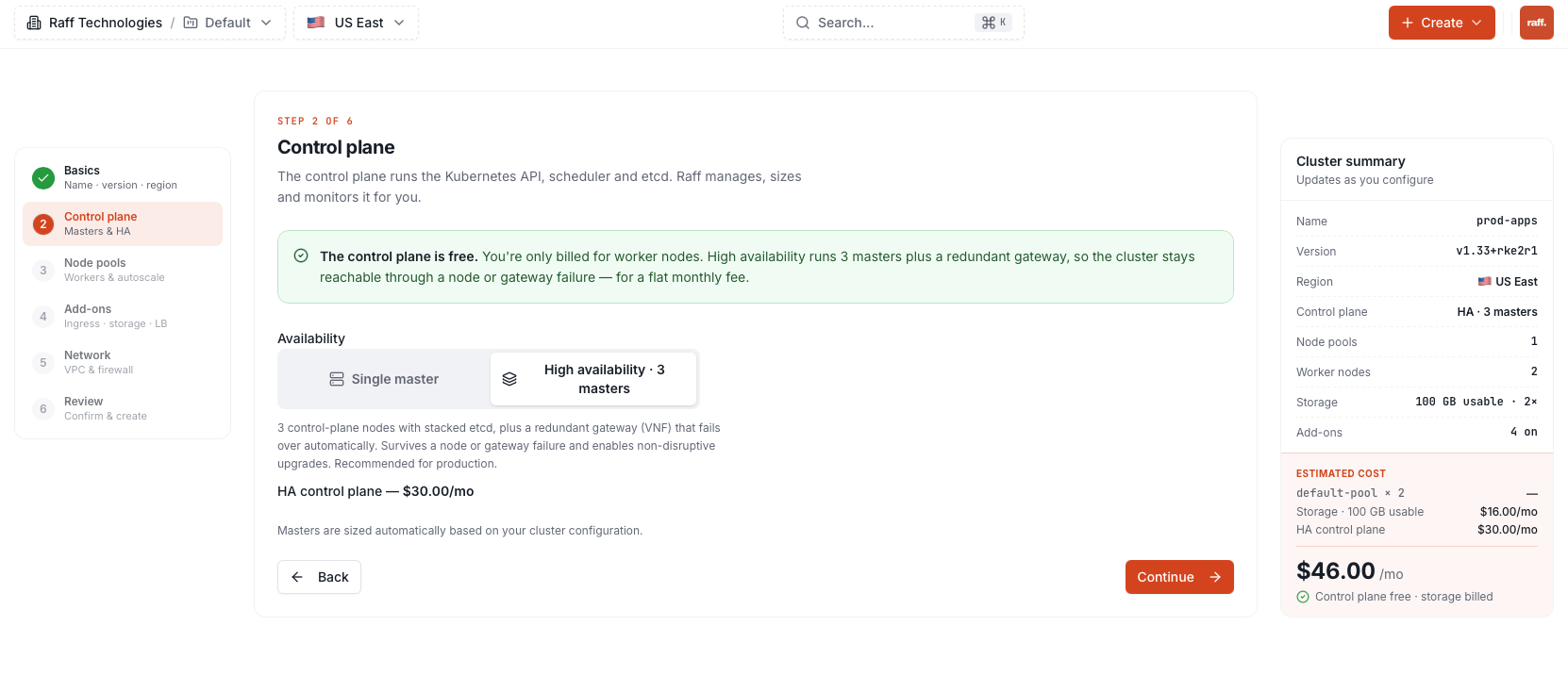Click the ⌘K shortcut badge
The image size is (1568, 692).
coord(993,23)
